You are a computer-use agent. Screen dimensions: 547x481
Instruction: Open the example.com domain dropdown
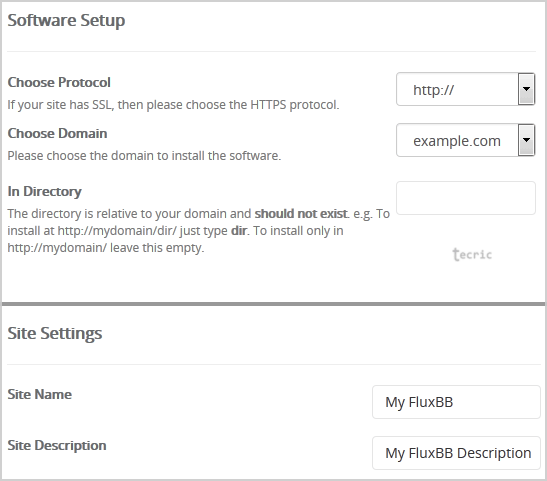(465, 140)
